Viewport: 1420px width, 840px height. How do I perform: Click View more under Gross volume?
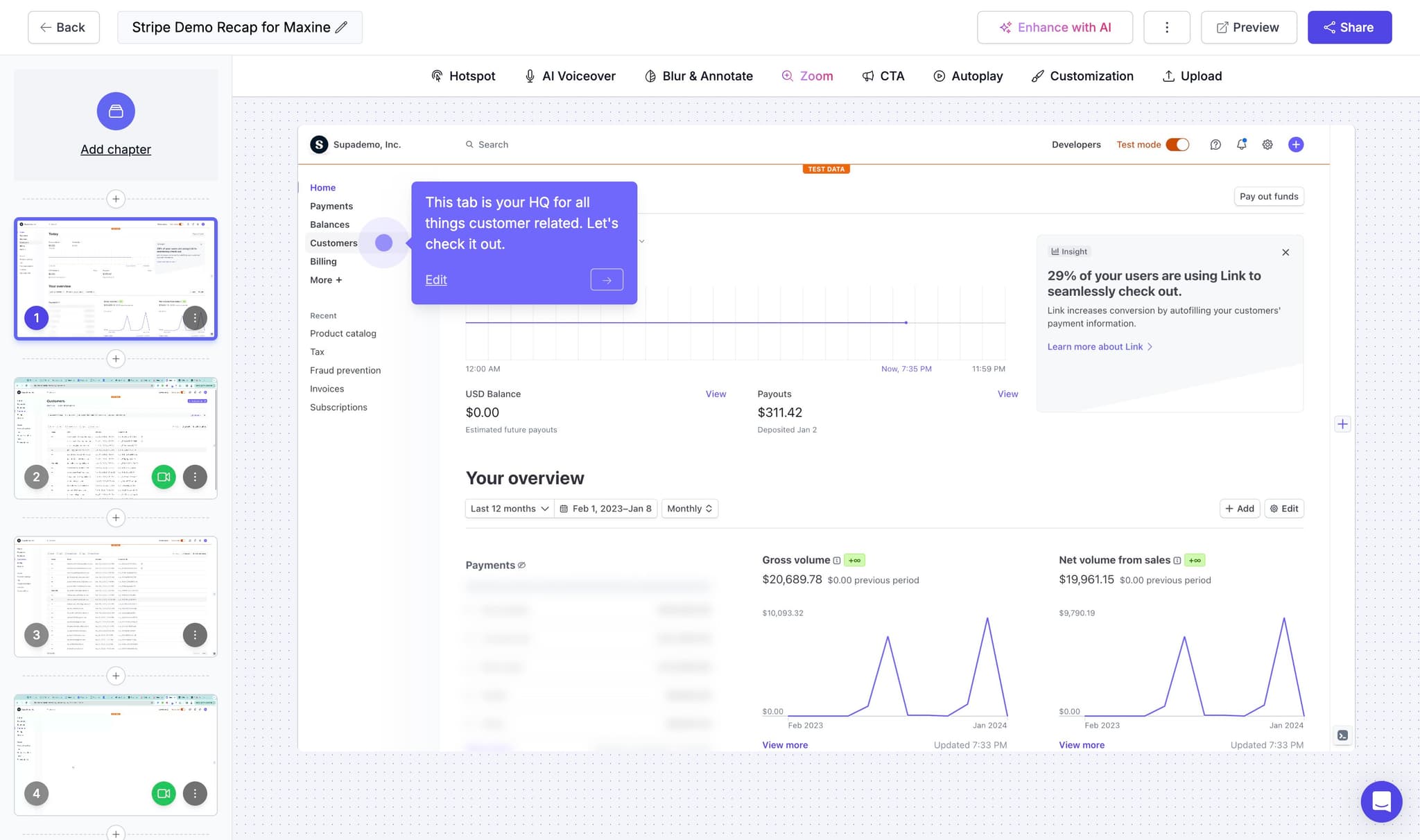click(785, 745)
